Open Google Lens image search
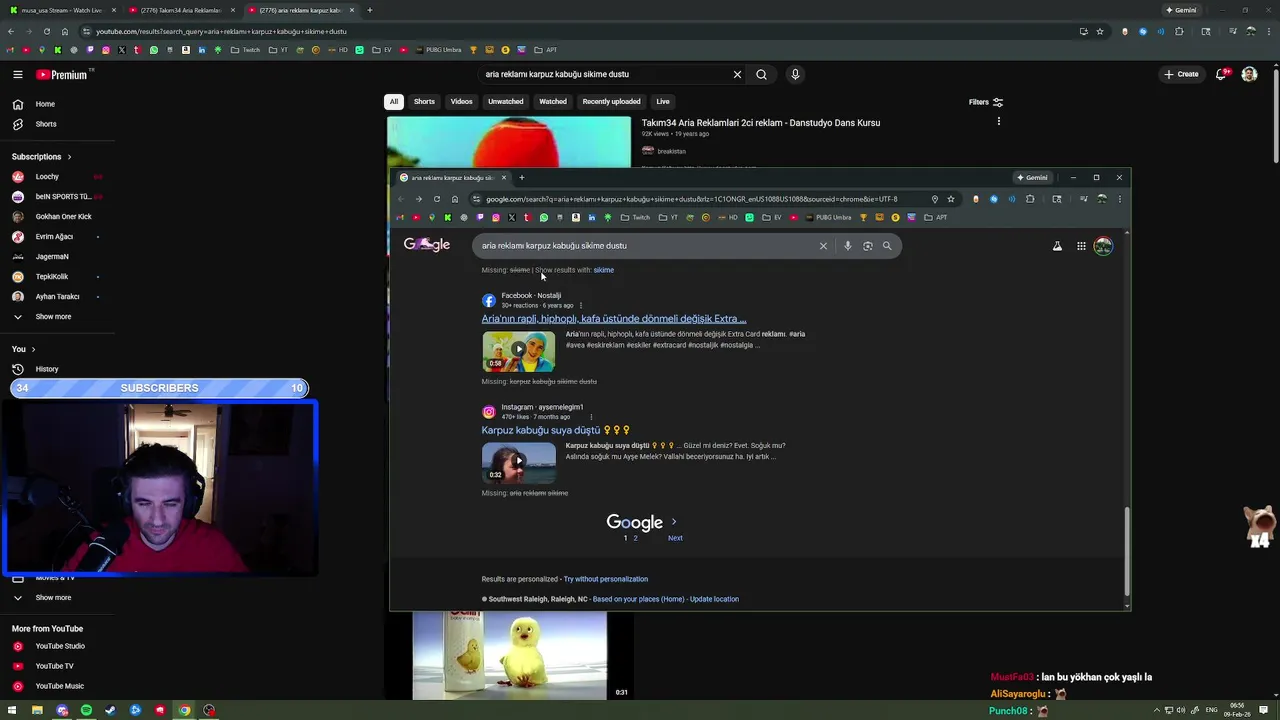This screenshot has width=1280, height=720. pos(867,246)
